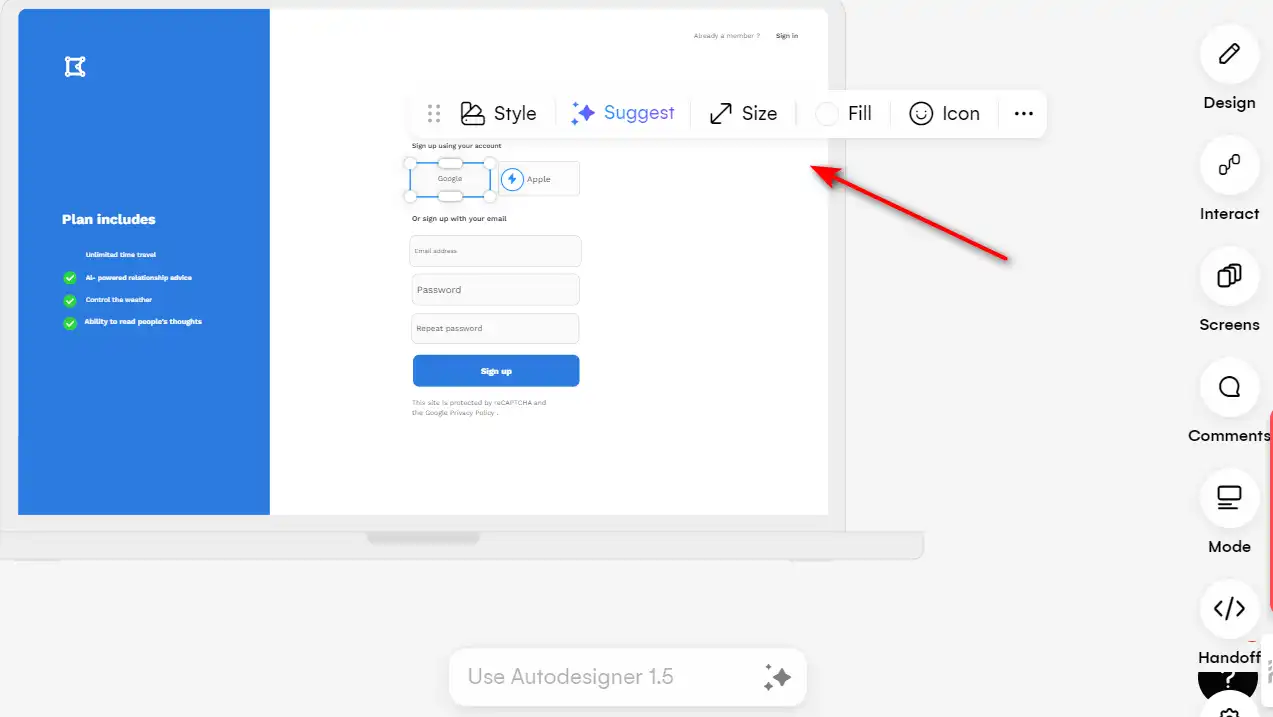This screenshot has height=717, width=1273.
Task: Open the three-dots more options menu
Action: click(x=1023, y=113)
